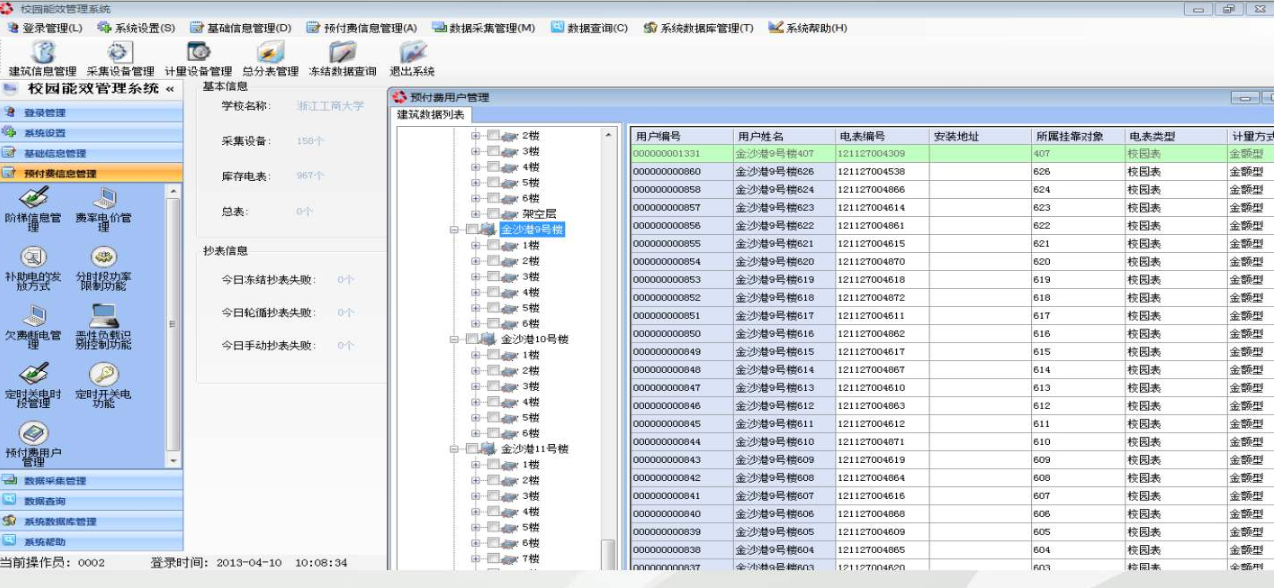Toggle the 架空层 checkbox in the tree
This screenshot has height=588, width=1277.
[493, 214]
